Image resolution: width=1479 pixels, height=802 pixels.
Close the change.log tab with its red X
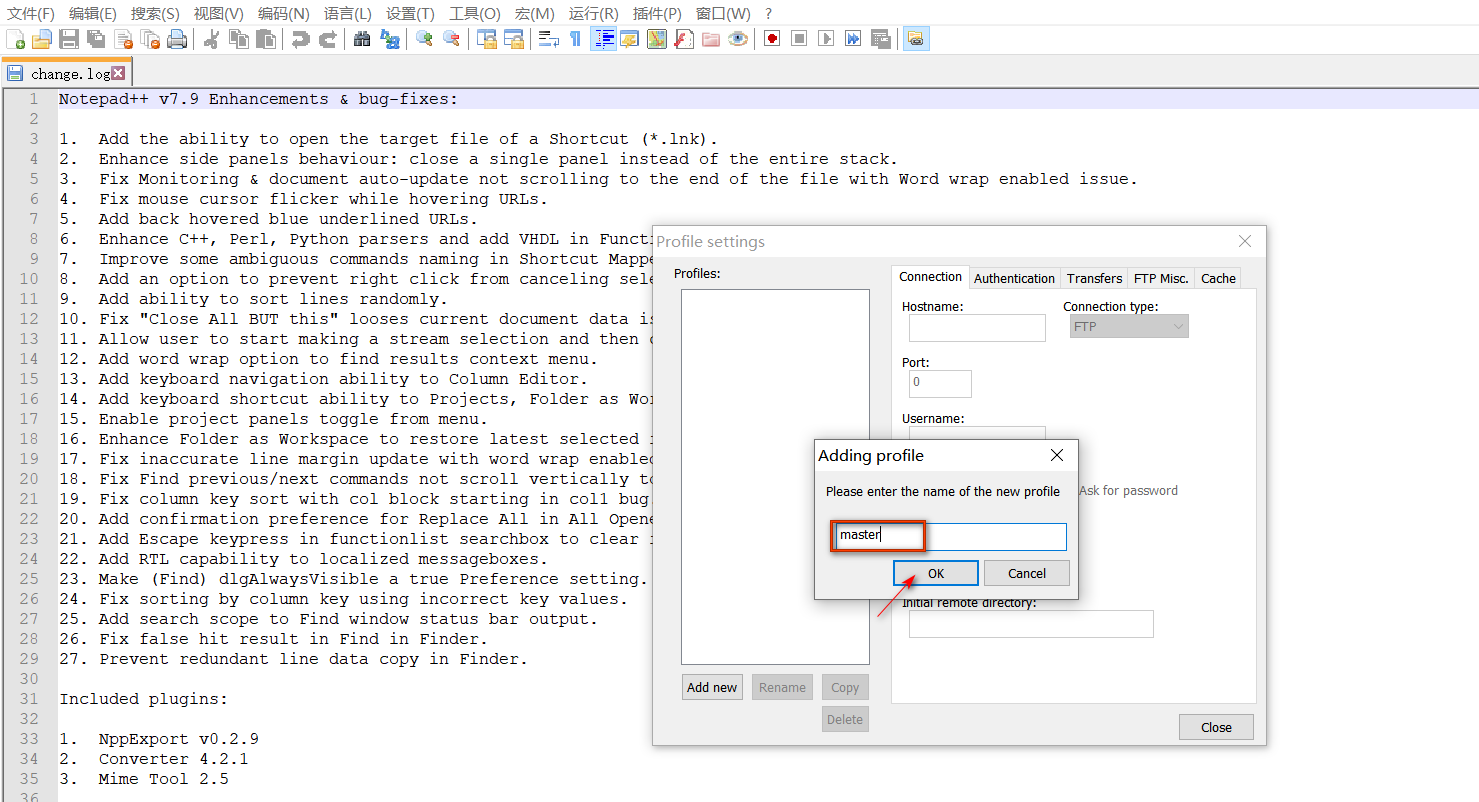(118, 73)
